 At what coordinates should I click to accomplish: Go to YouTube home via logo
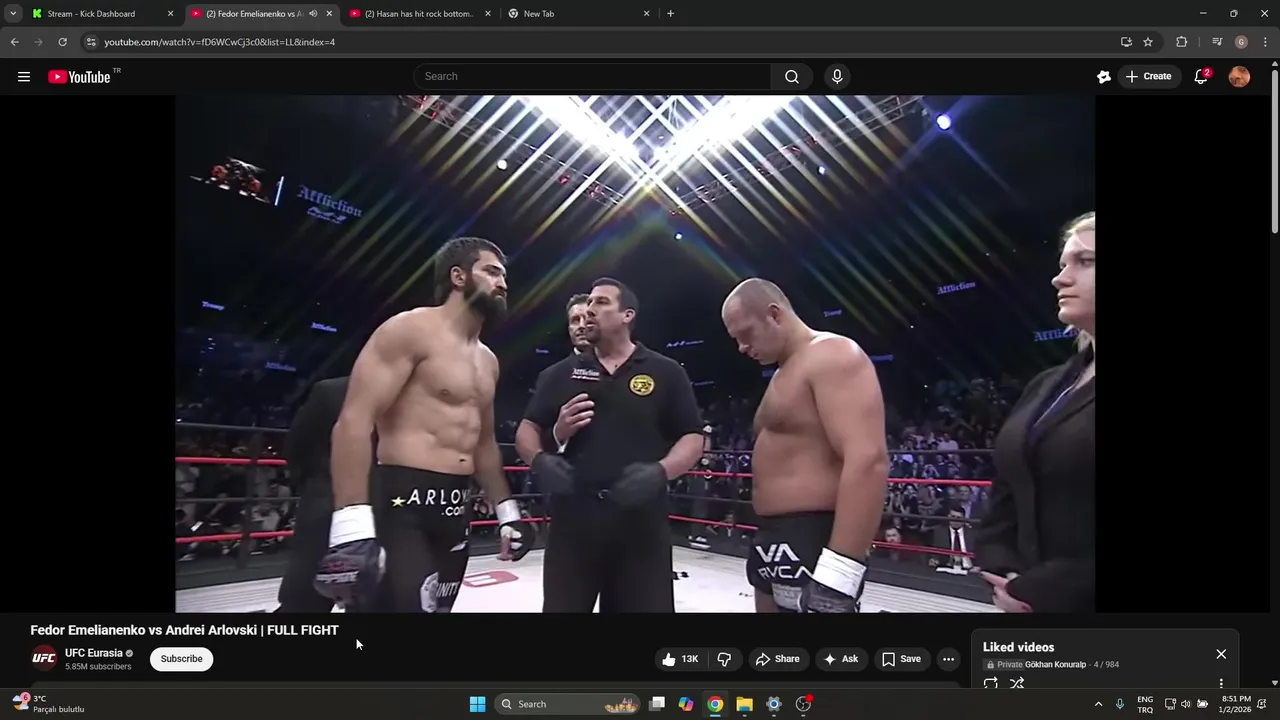(79, 77)
